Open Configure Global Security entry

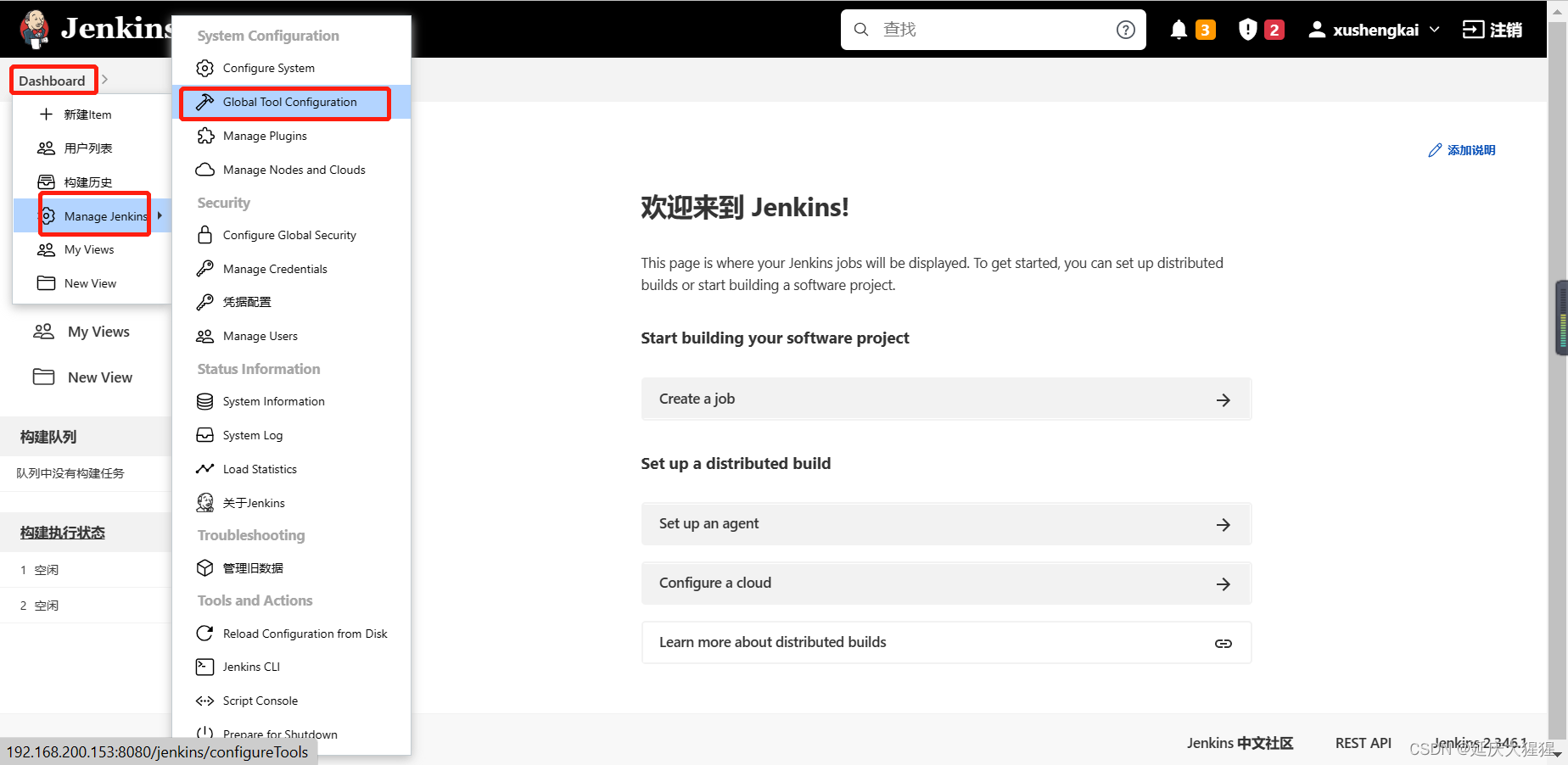291,235
